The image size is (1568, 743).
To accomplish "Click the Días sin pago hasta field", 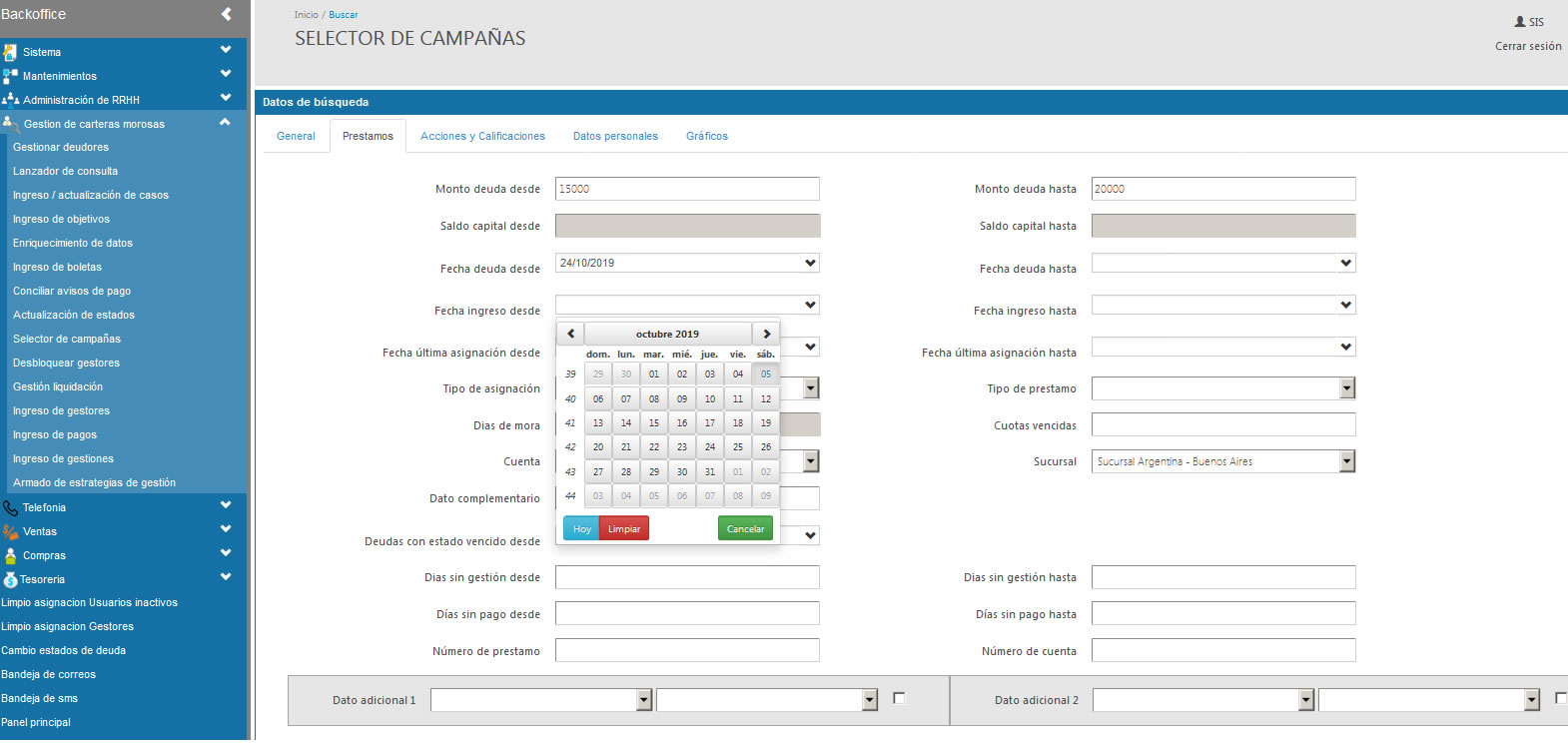I will coord(1223,613).
